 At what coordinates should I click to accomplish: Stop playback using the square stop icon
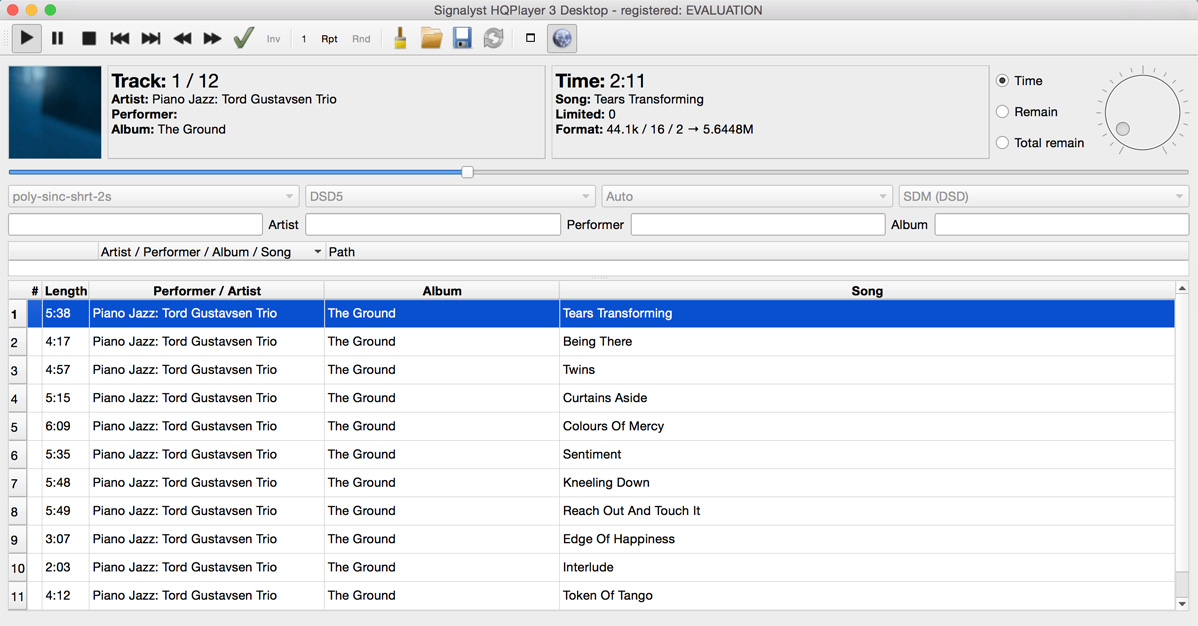pos(88,39)
